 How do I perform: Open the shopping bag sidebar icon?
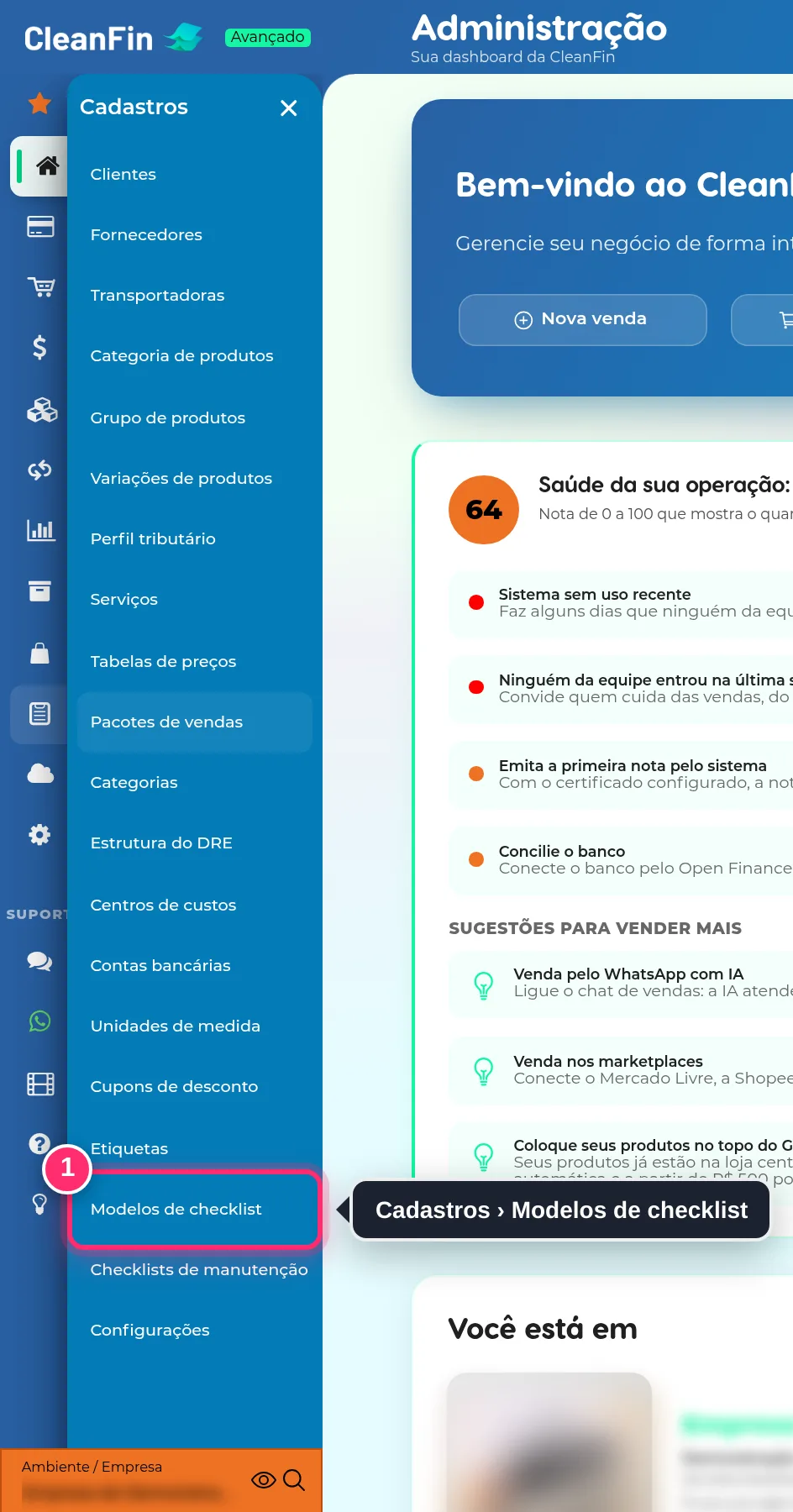click(x=39, y=653)
